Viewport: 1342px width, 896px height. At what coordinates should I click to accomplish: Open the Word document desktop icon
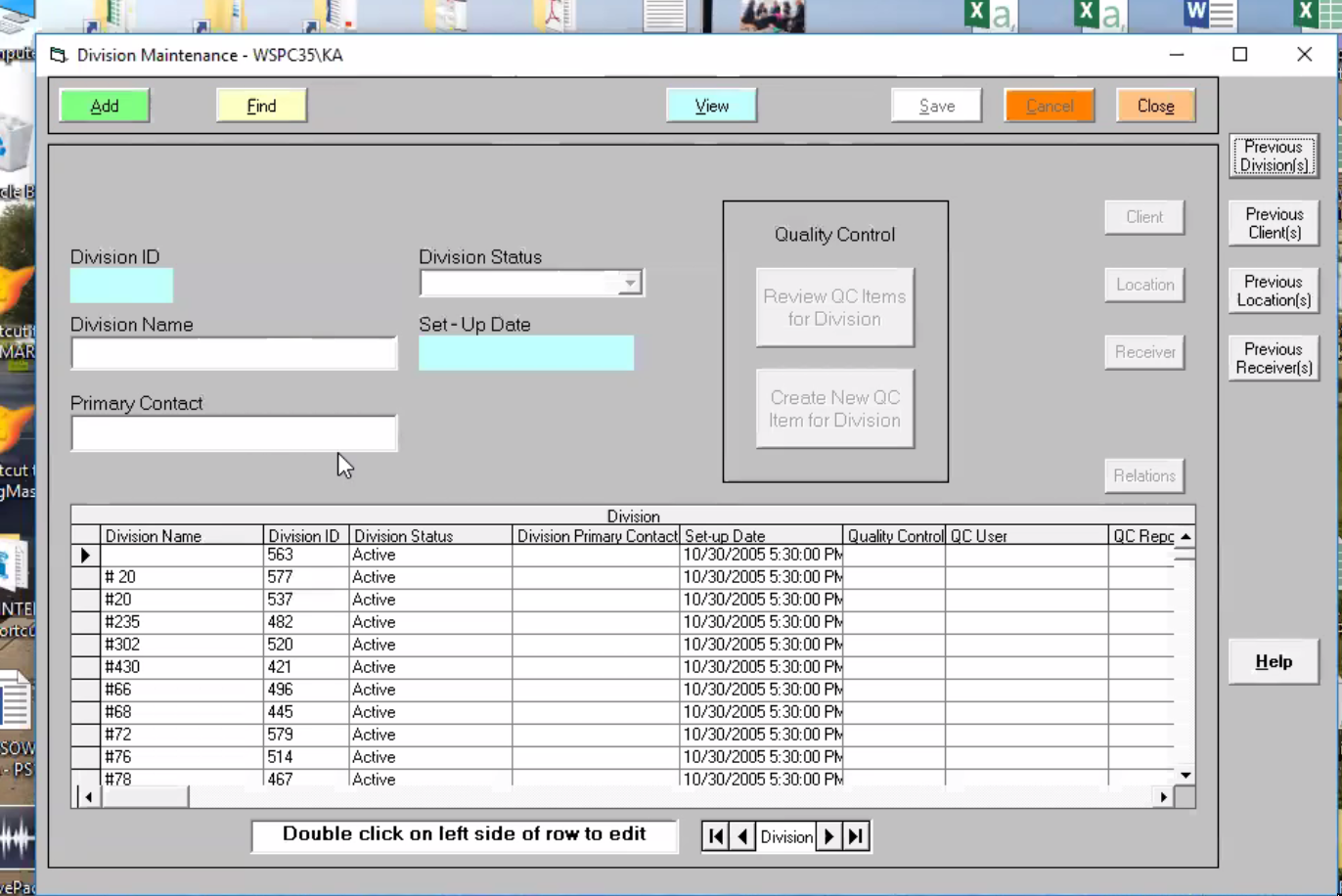tap(1210, 17)
